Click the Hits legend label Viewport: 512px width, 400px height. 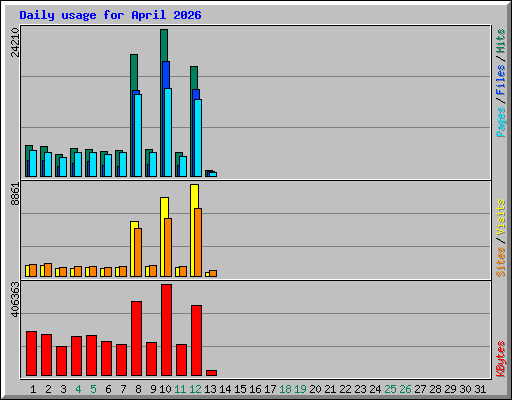(501, 41)
